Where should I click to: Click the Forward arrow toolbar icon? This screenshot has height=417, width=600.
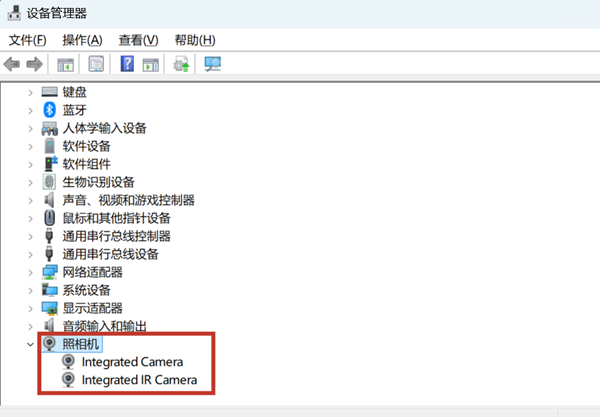pos(34,64)
